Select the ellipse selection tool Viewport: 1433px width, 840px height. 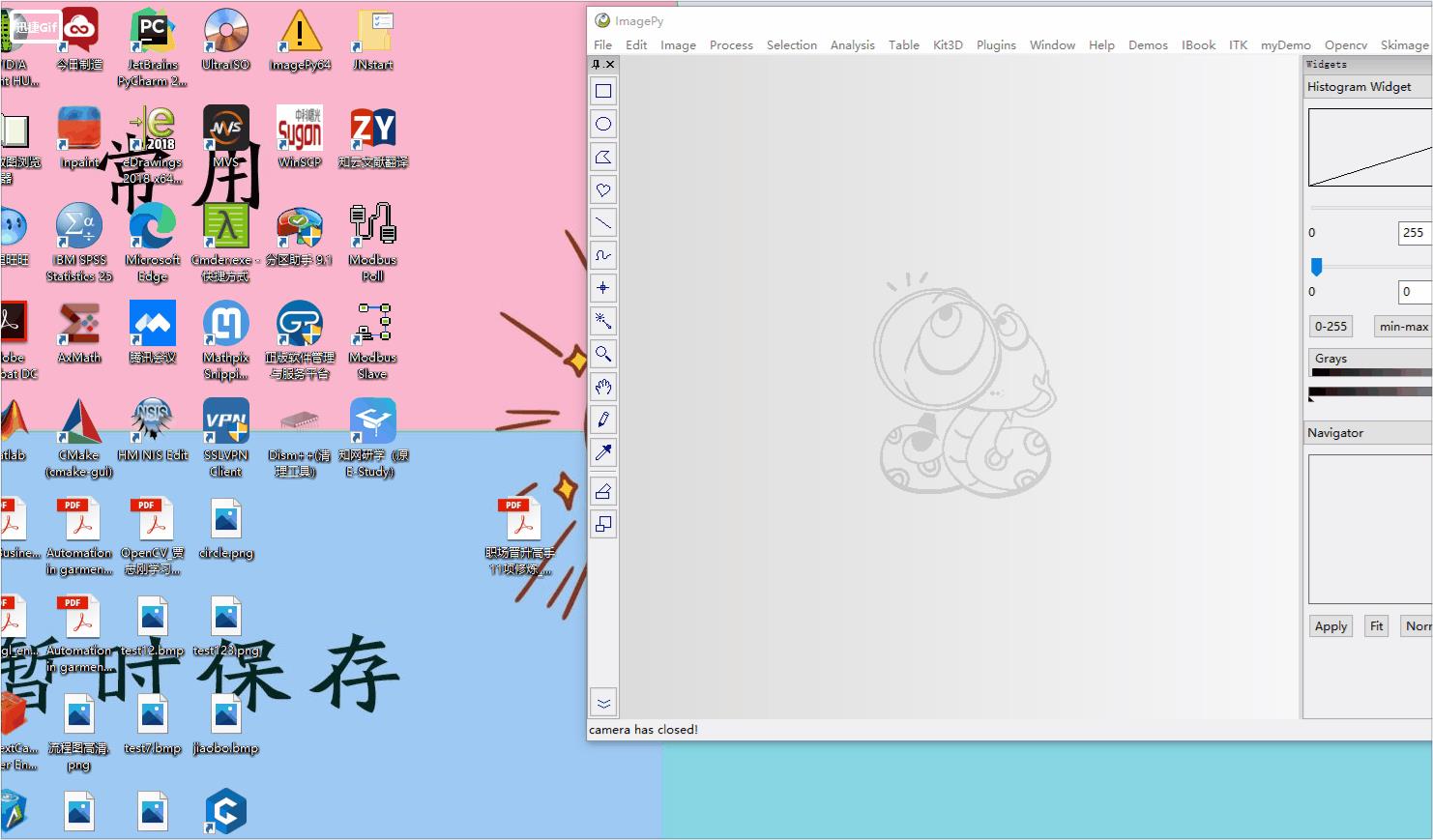click(603, 124)
